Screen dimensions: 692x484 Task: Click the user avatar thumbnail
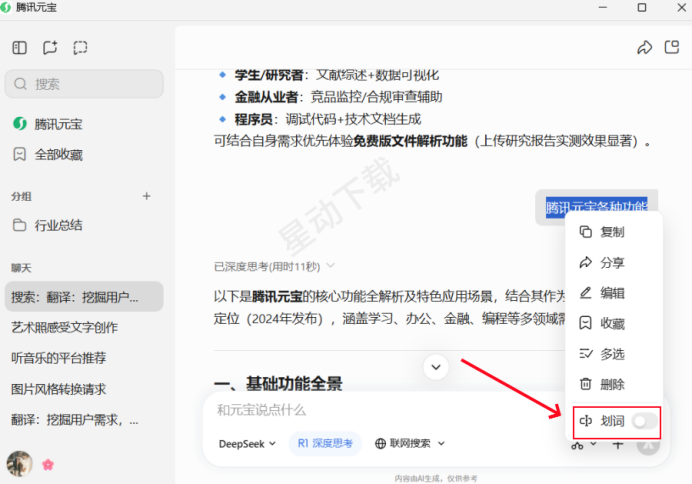19,464
